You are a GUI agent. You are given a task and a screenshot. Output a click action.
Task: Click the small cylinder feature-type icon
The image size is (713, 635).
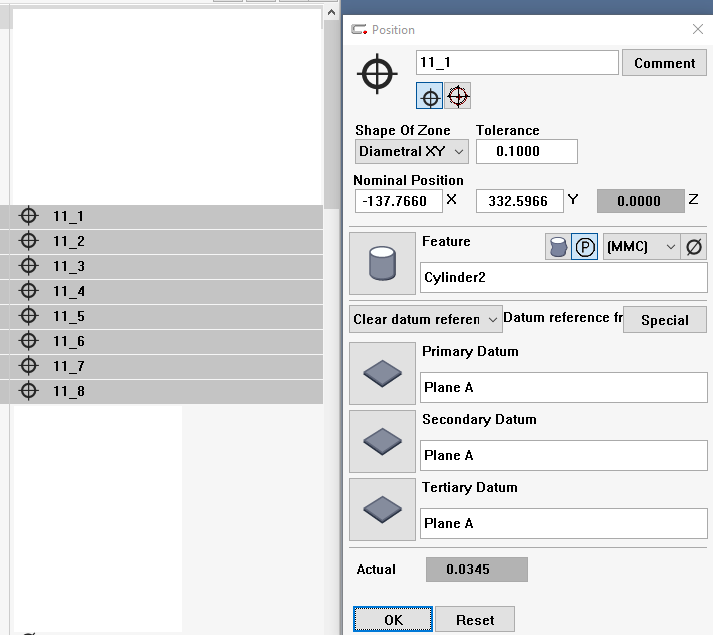(x=558, y=247)
